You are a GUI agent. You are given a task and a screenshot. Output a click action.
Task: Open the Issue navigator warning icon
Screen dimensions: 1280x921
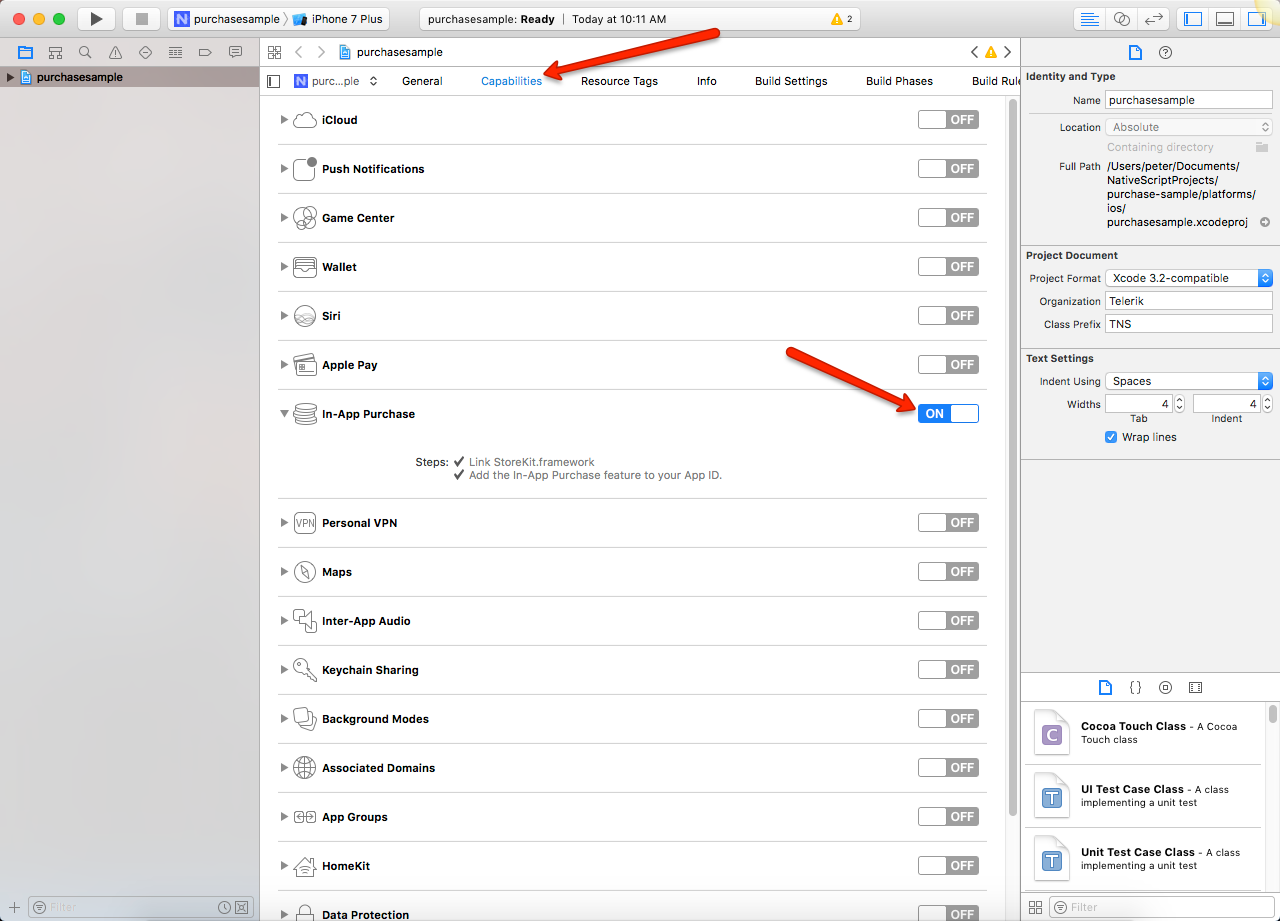[115, 52]
